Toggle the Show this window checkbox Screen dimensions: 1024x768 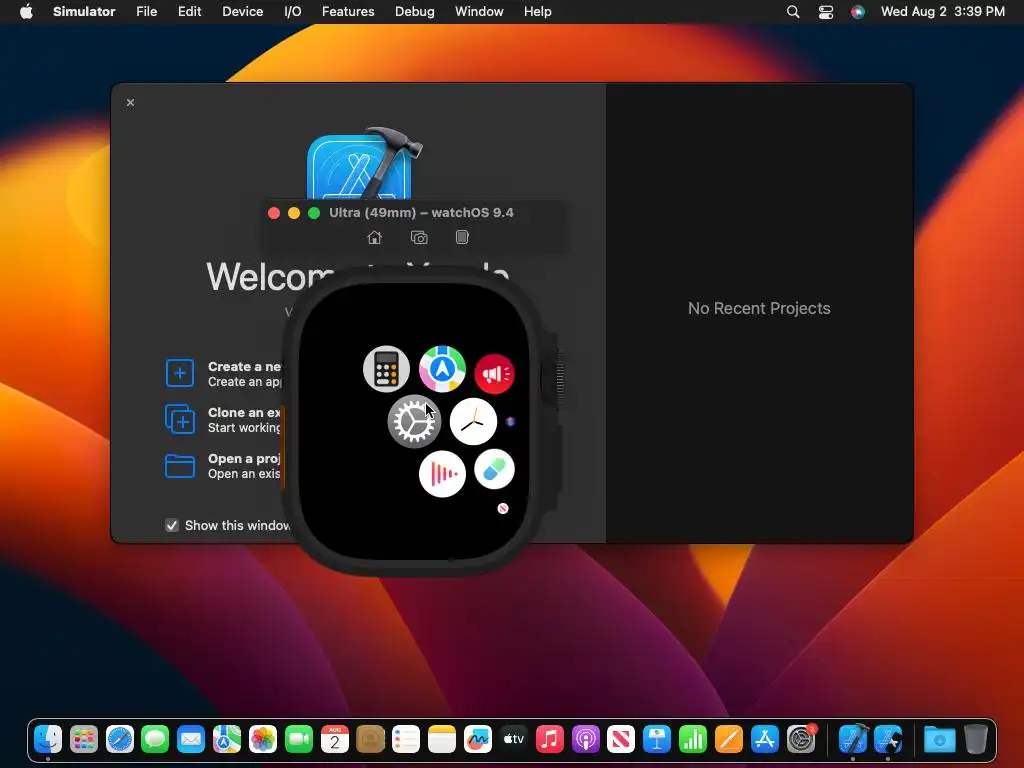pyautogui.click(x=172, y=526)
